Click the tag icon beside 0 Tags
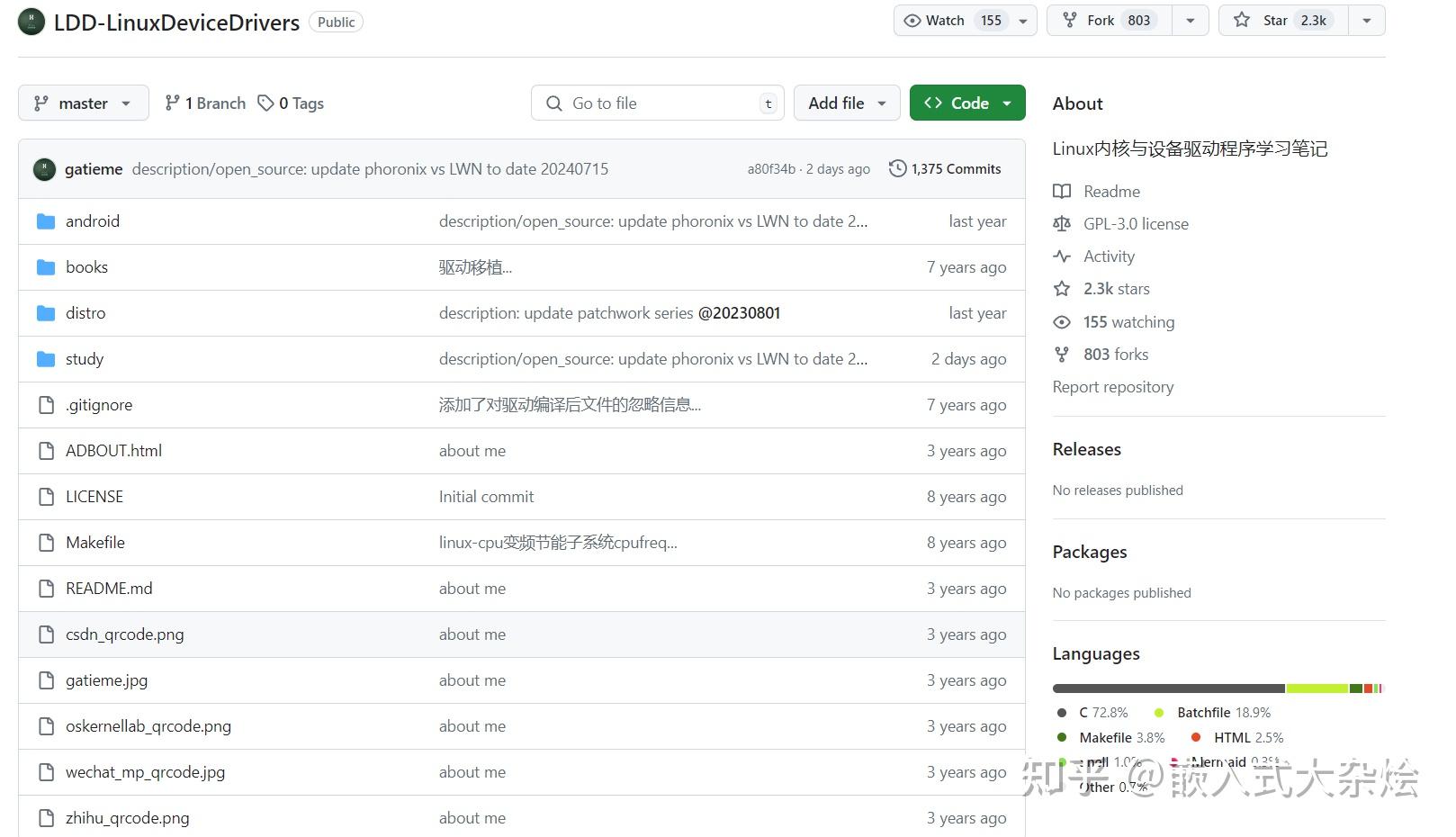The image size is (1456, 837). pos(266,103)
